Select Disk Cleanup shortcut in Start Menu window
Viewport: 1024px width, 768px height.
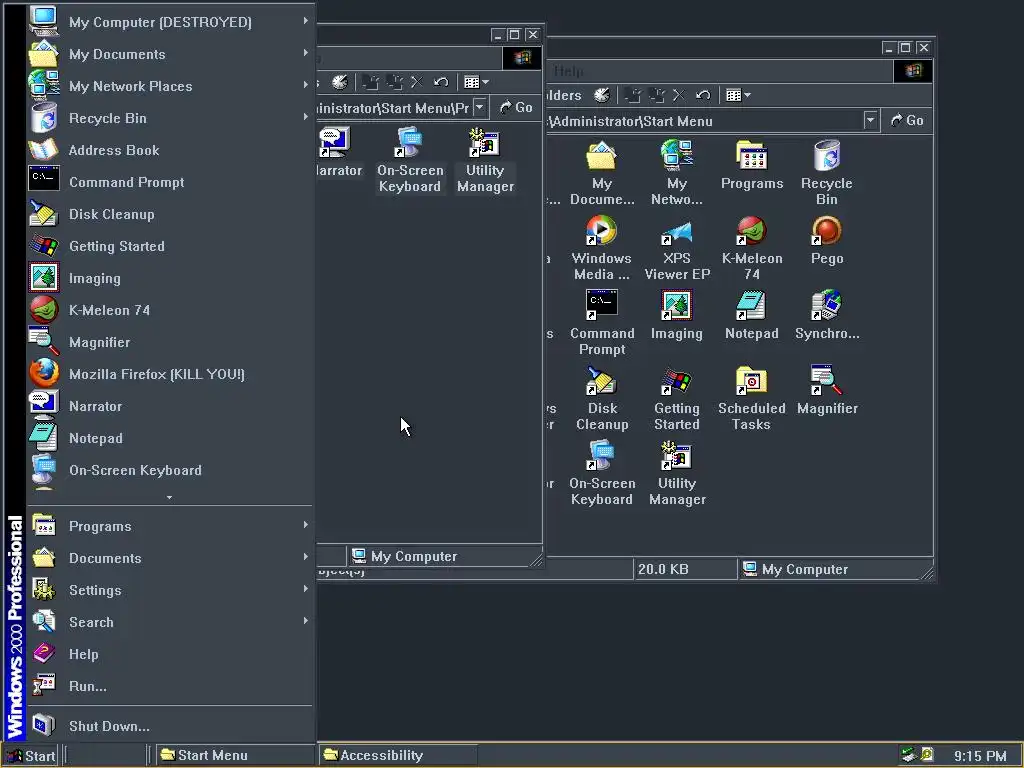(601, 399)
